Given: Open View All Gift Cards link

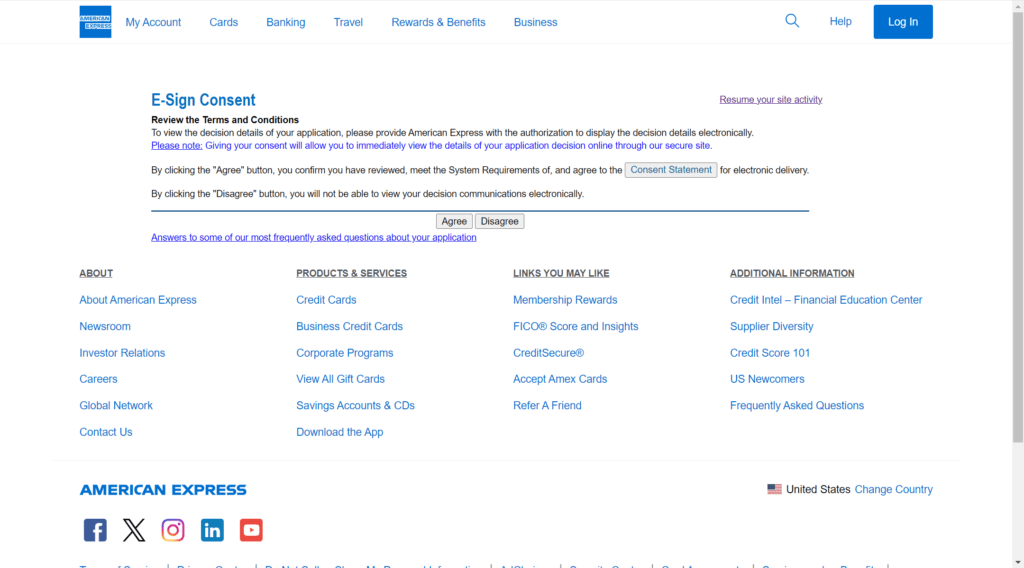Looking at the screenshot, I should (340, 379).
